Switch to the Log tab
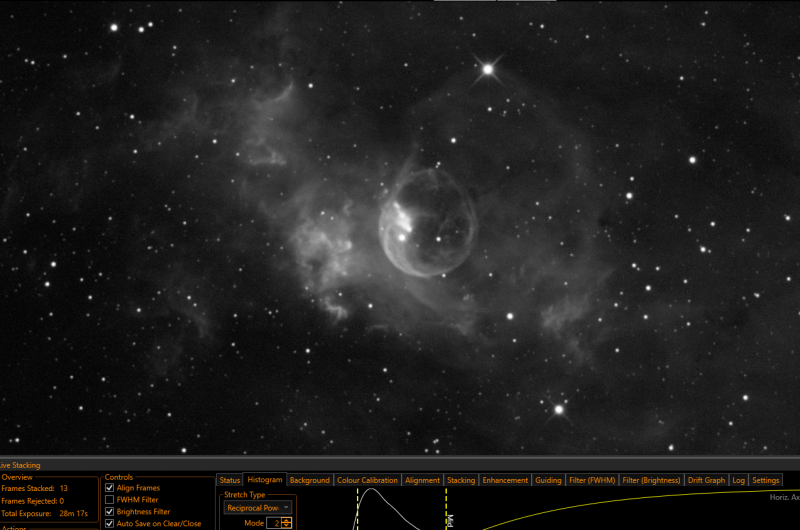Screen dimensions: 800x530 click(x=738, y=480)
